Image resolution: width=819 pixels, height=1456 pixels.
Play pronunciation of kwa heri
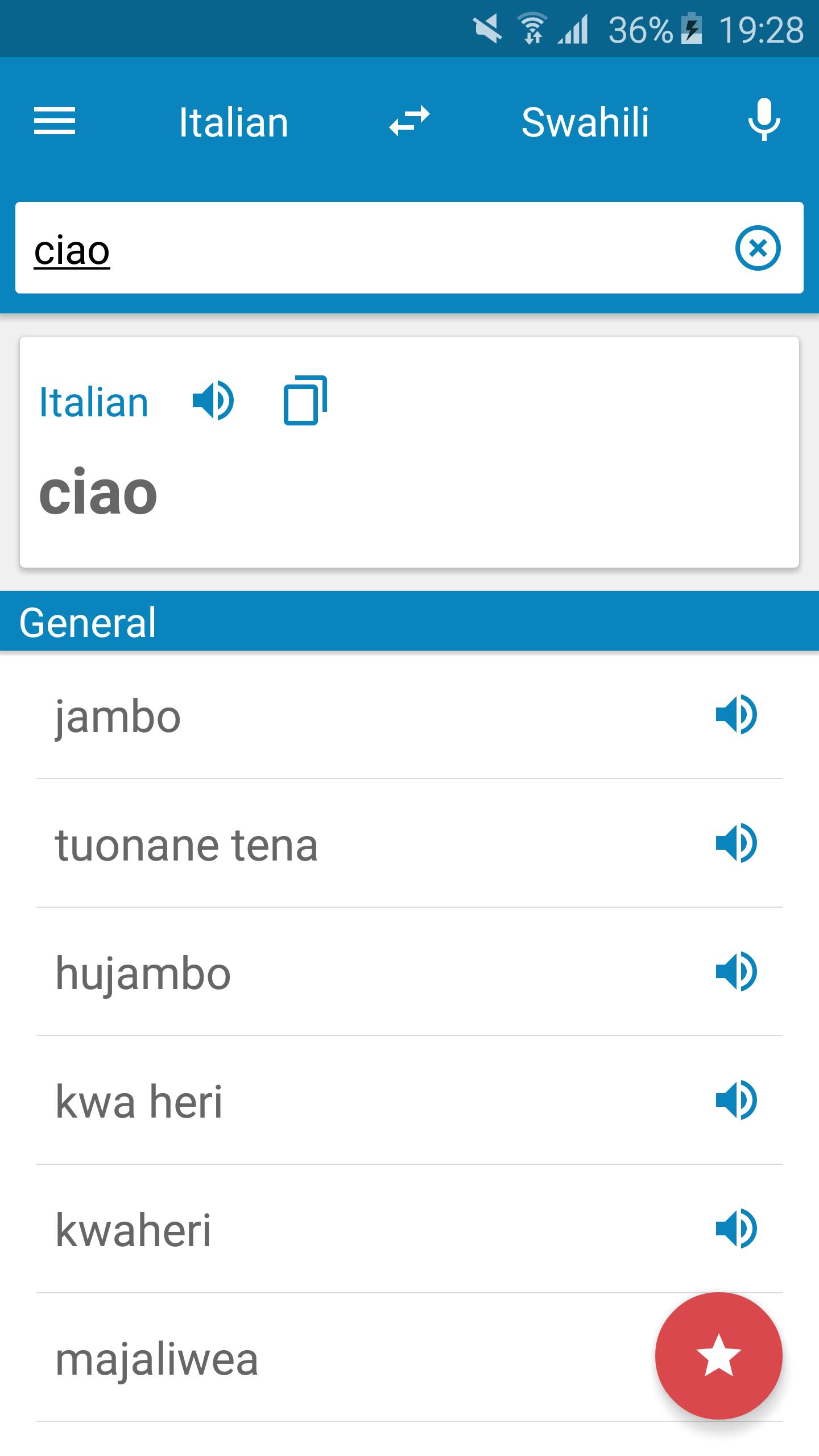[737, 1100]
